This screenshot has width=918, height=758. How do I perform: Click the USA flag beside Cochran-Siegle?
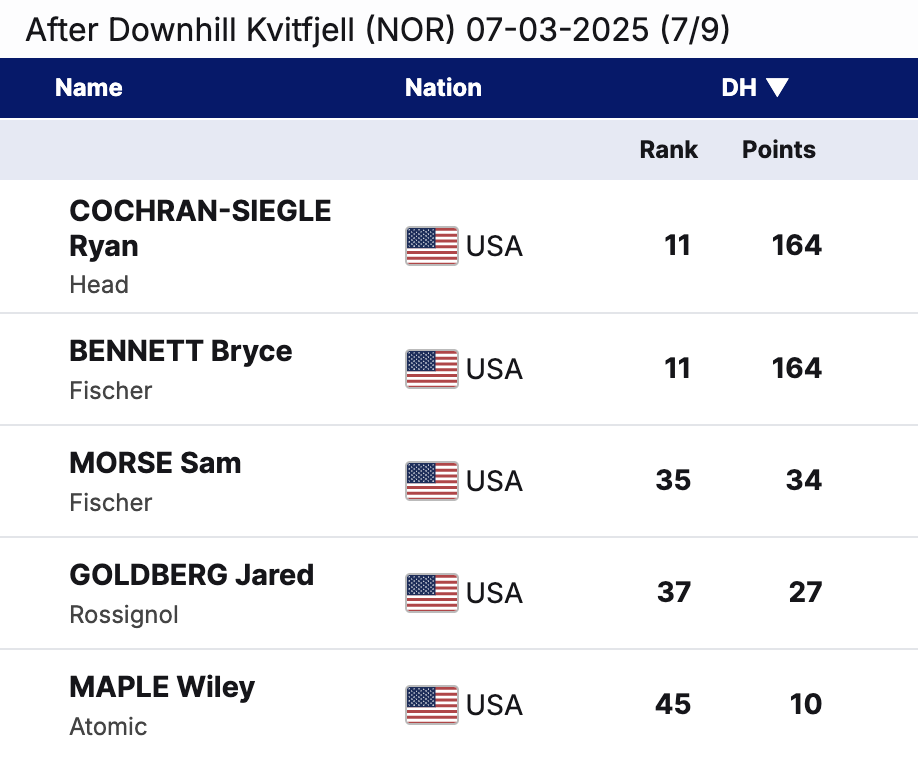(x=431, y=245)
